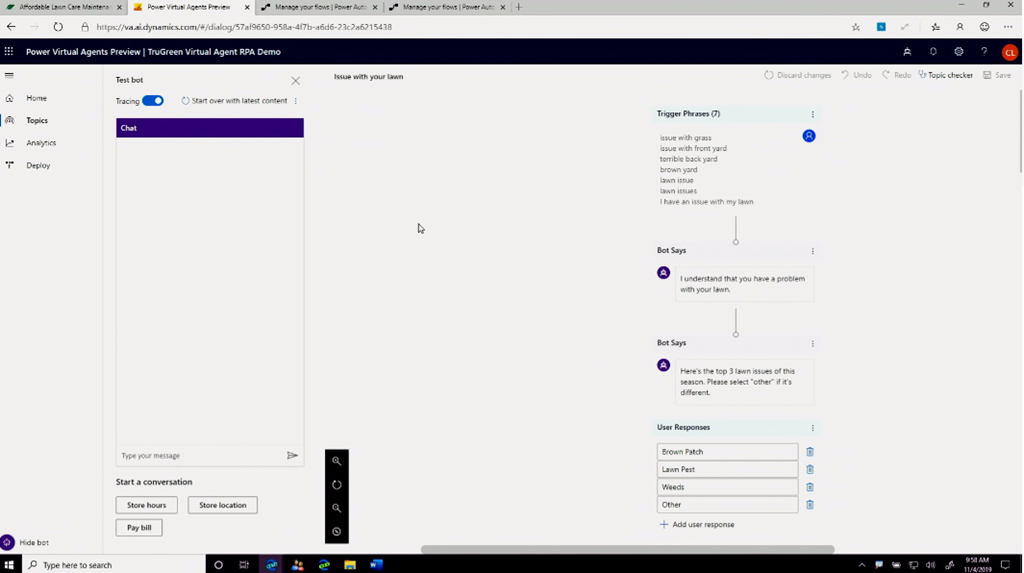Reset canvas view with circular arrow icon
This screenshot has width=1024, height=573.
coord(336,485)
